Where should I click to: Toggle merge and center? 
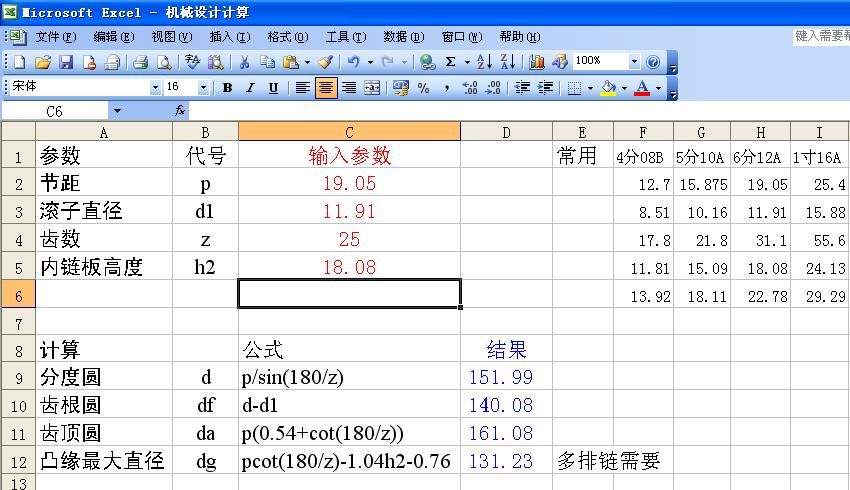coord(372,88)
